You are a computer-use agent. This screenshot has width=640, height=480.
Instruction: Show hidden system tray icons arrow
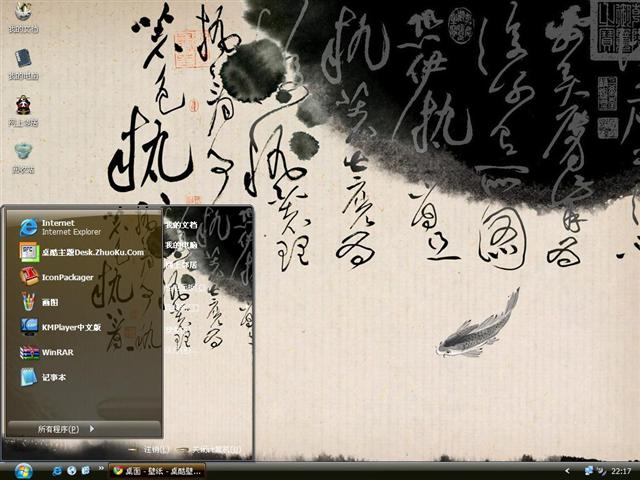click(x=567, y=471)
